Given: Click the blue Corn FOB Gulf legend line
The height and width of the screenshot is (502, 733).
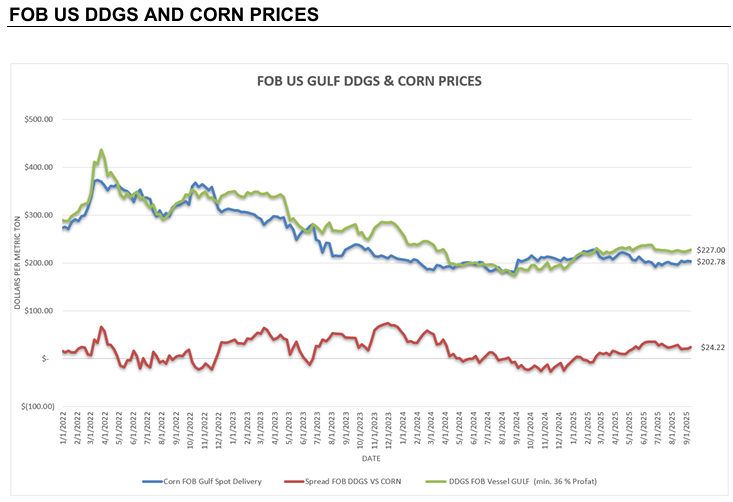Looking at the screenshot, I should point(152,481).
